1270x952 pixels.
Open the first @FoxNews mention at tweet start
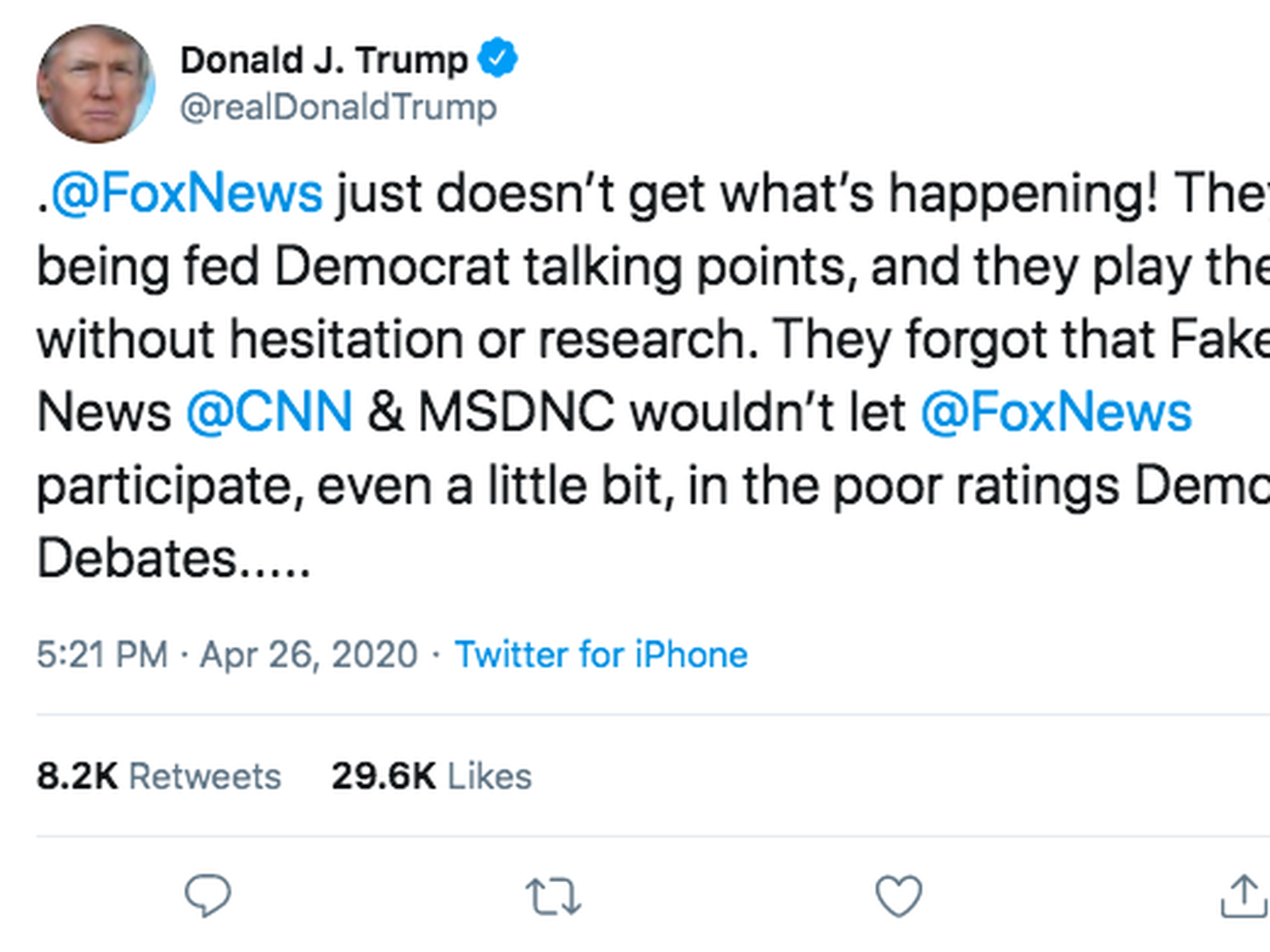tap(187, 194)
